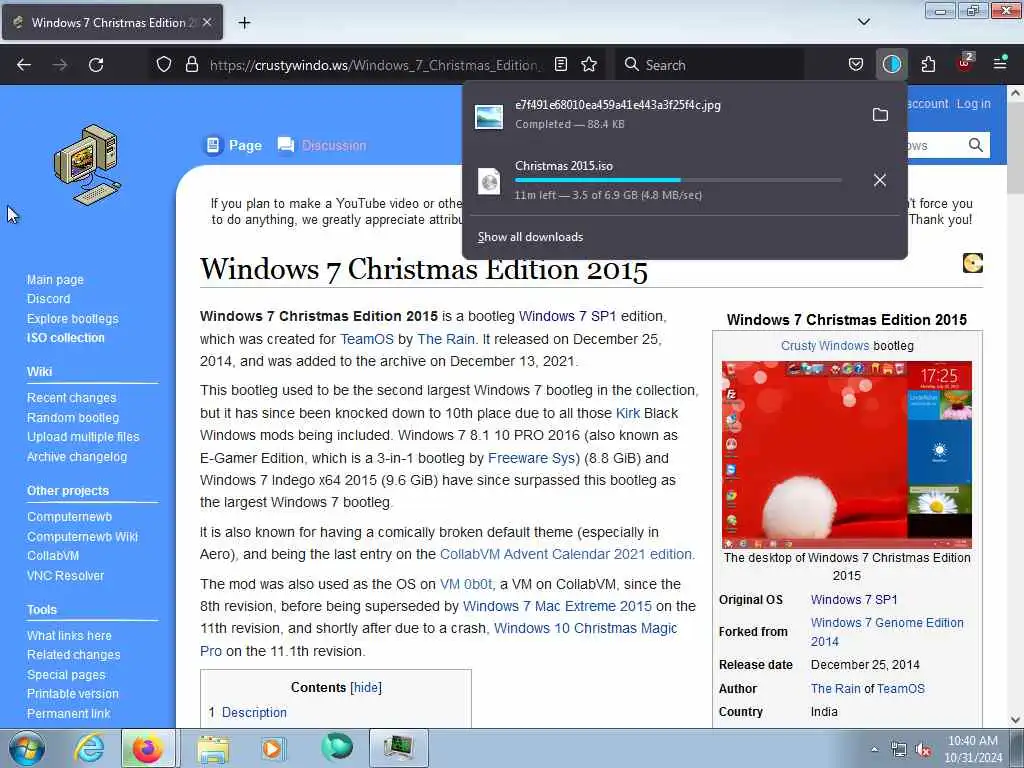Open Printable version link
This screenshot has width=1024, height=768.
tap(72, 694)
